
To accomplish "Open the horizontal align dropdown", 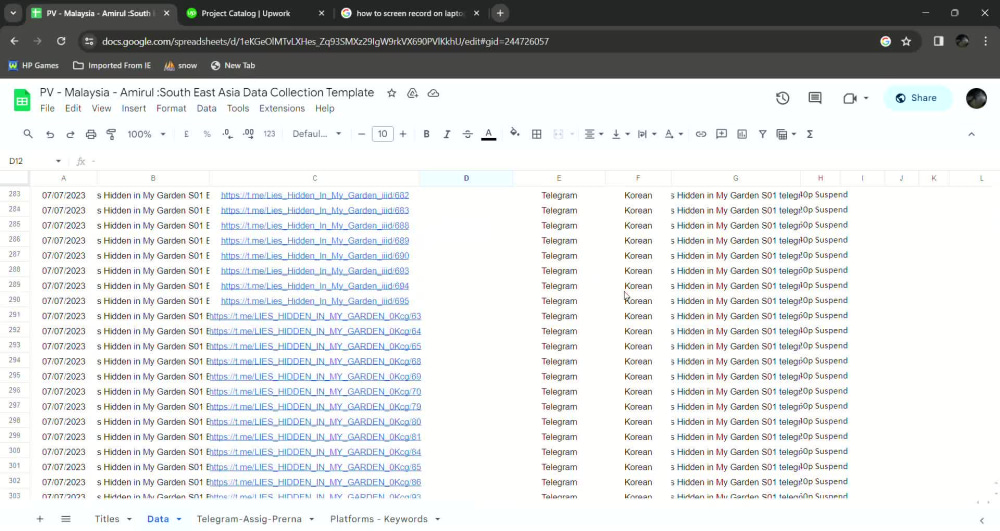I will point(593,134).
